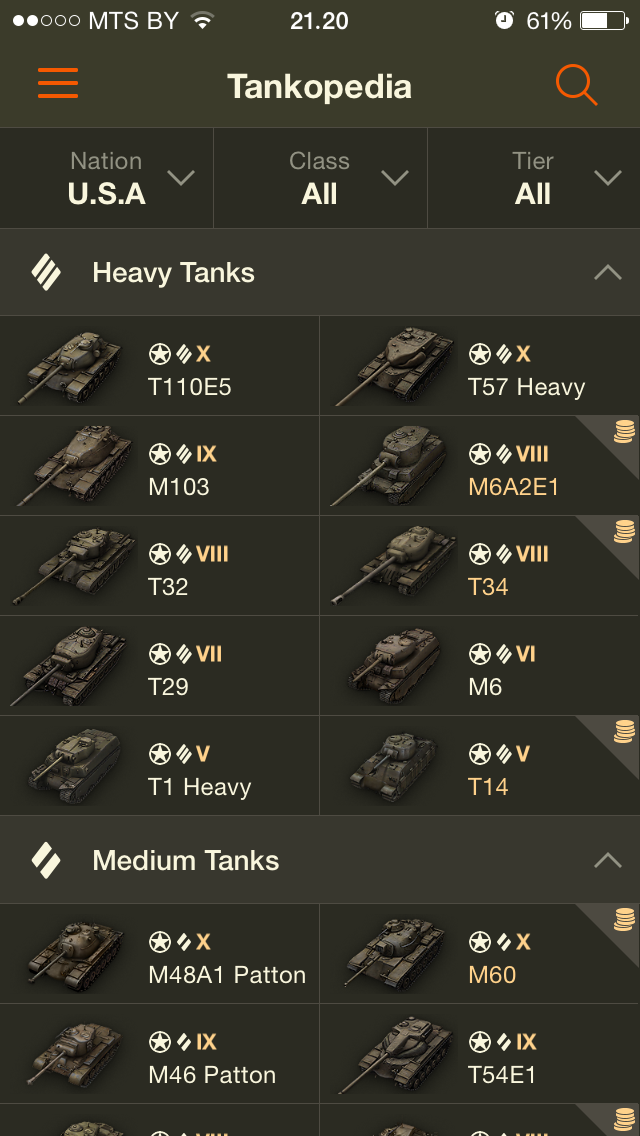Collapse the Heavy Tanks section

pyautogui.click(x=607, y=272)
